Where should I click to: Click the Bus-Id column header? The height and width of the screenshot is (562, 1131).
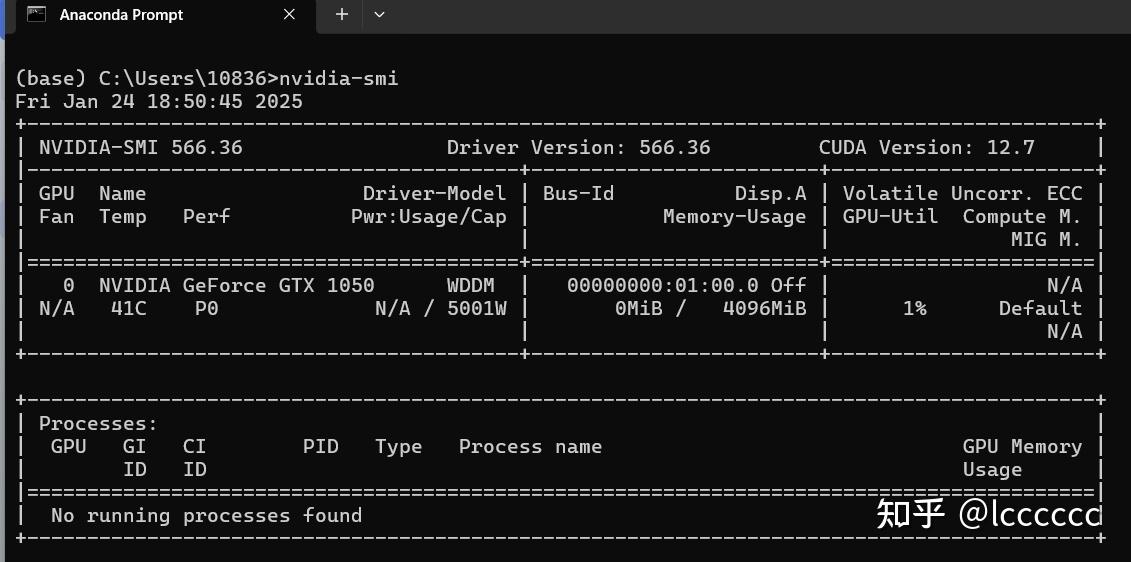click(578, 193)
